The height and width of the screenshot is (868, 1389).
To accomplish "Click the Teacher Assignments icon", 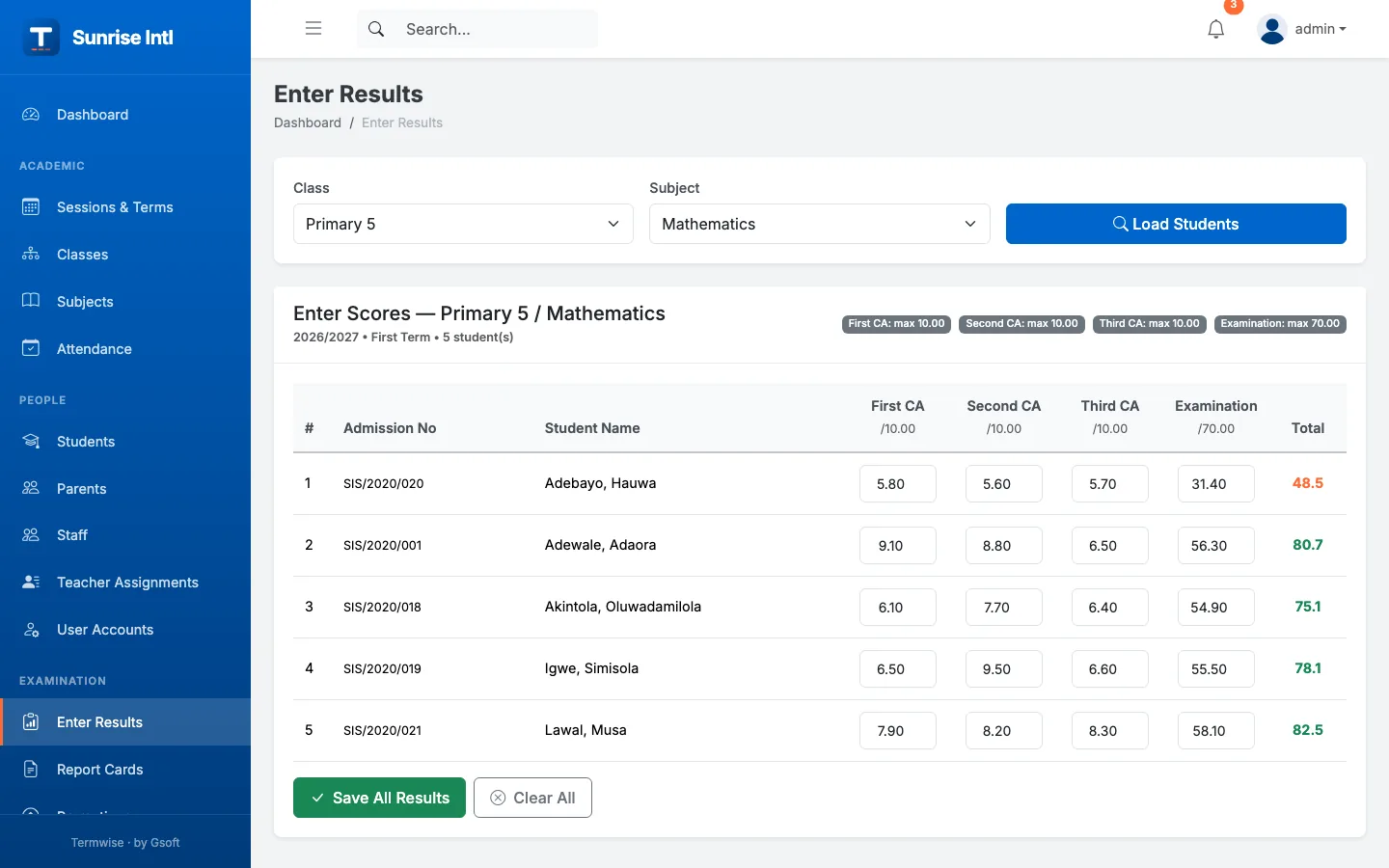I will (x=31, y=582).
